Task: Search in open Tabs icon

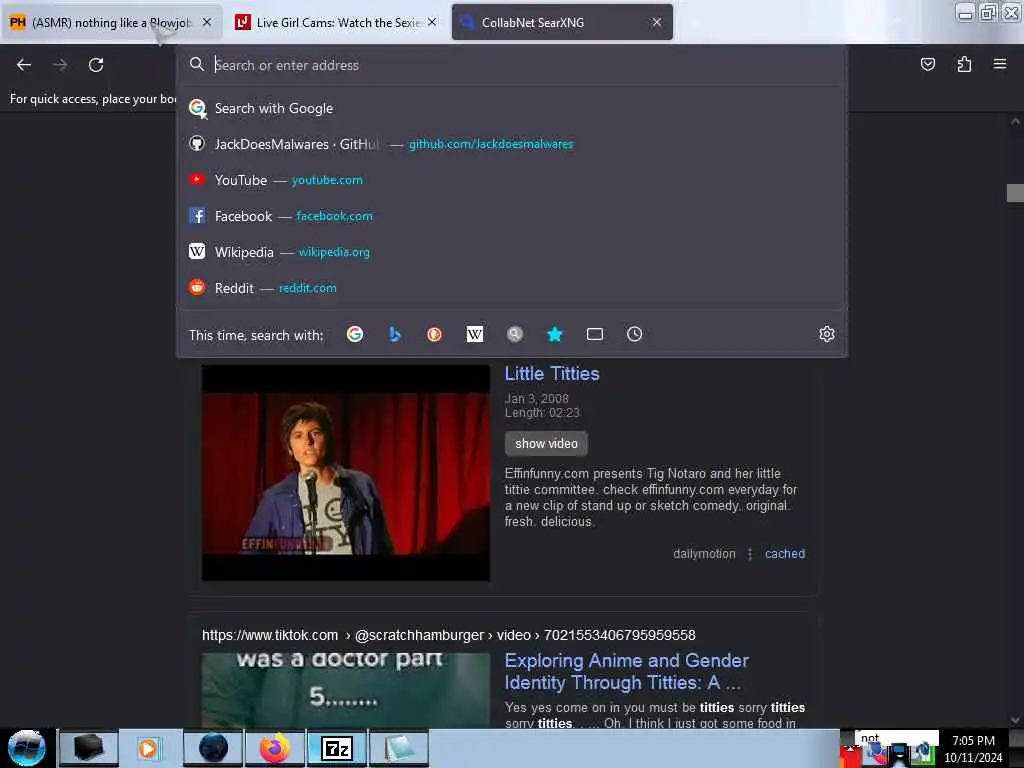Action: pyautogui.click(x=595, y=334)
